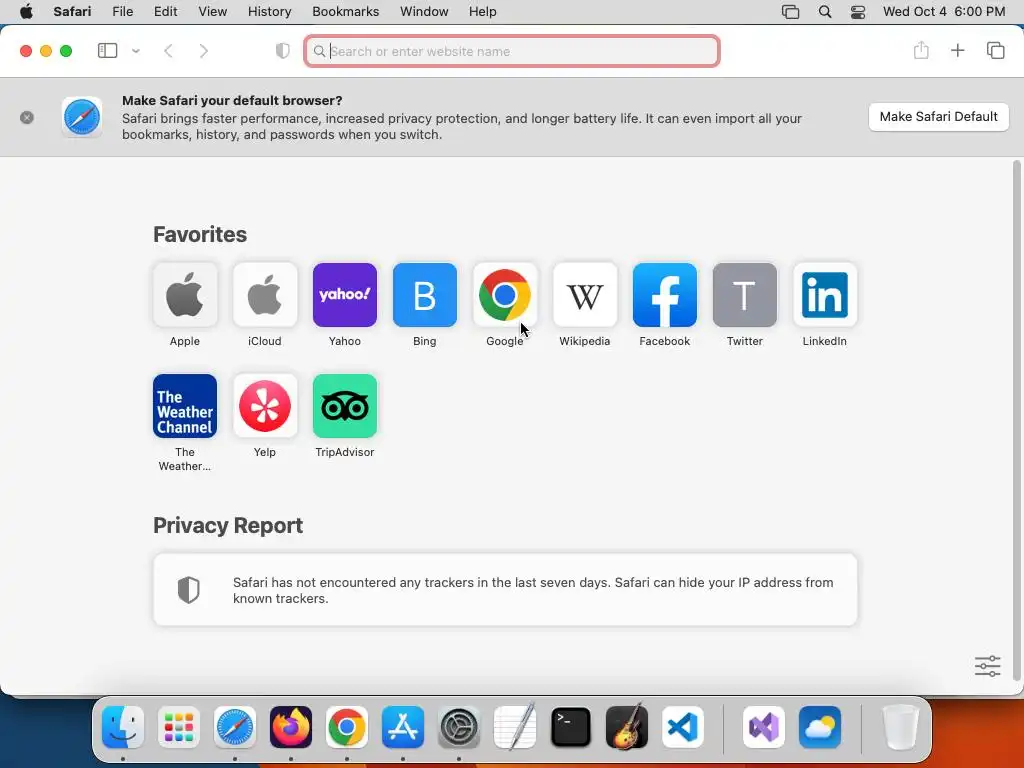The image size is (1024, 768).
Task: Click the Privacy Report heading
Action: (228, 526)
